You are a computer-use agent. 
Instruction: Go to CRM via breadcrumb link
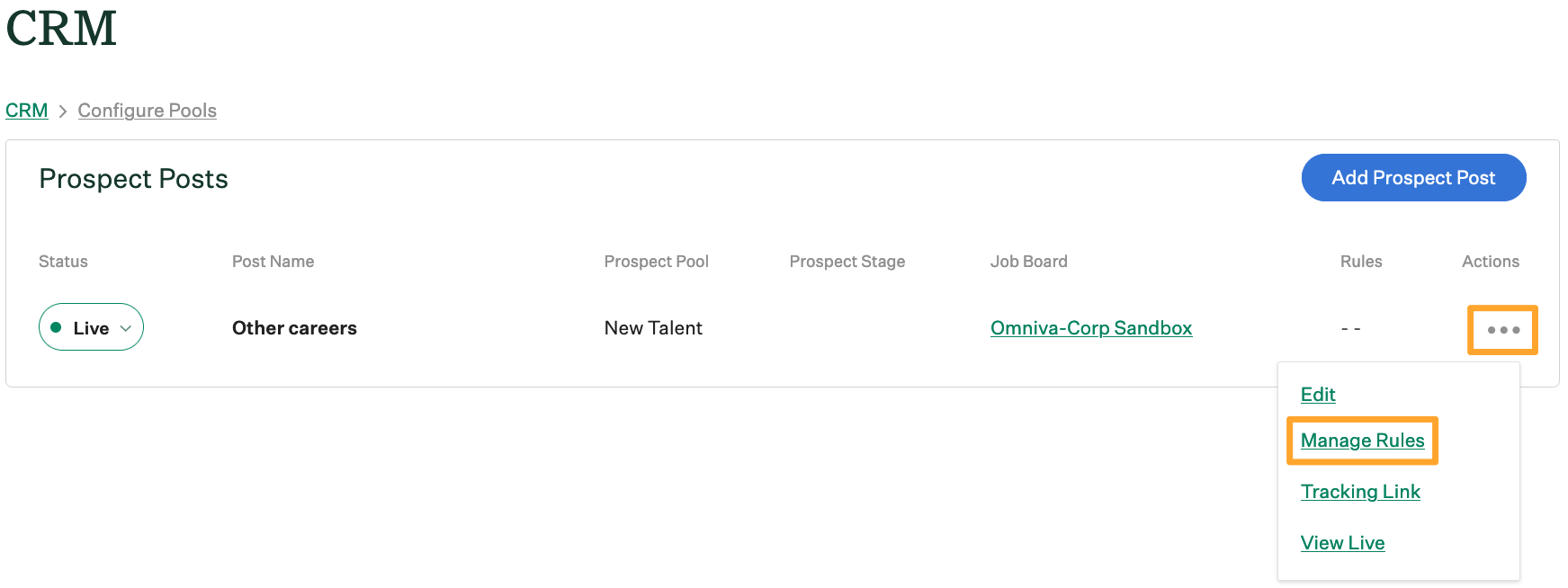[27, 111]
